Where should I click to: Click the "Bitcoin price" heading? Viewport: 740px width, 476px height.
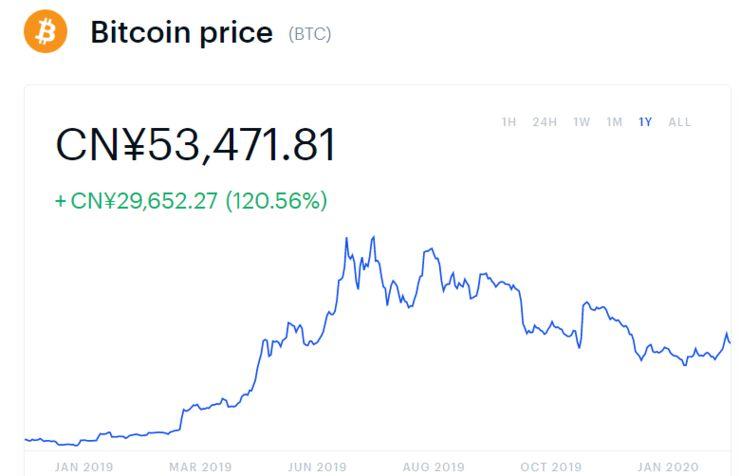pyautogui.click(x=181, y=32)
